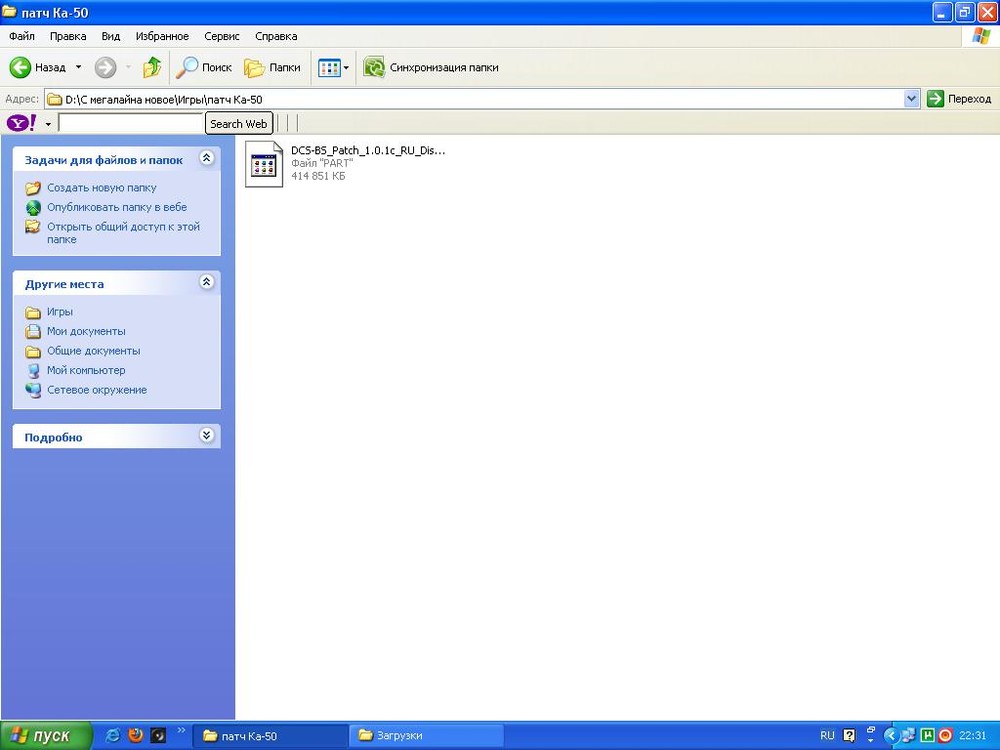Viewport: 1000px width, 750px height.
Task: Select the DCS-BS_Patch file icon
Action: (x=263, y=163)
